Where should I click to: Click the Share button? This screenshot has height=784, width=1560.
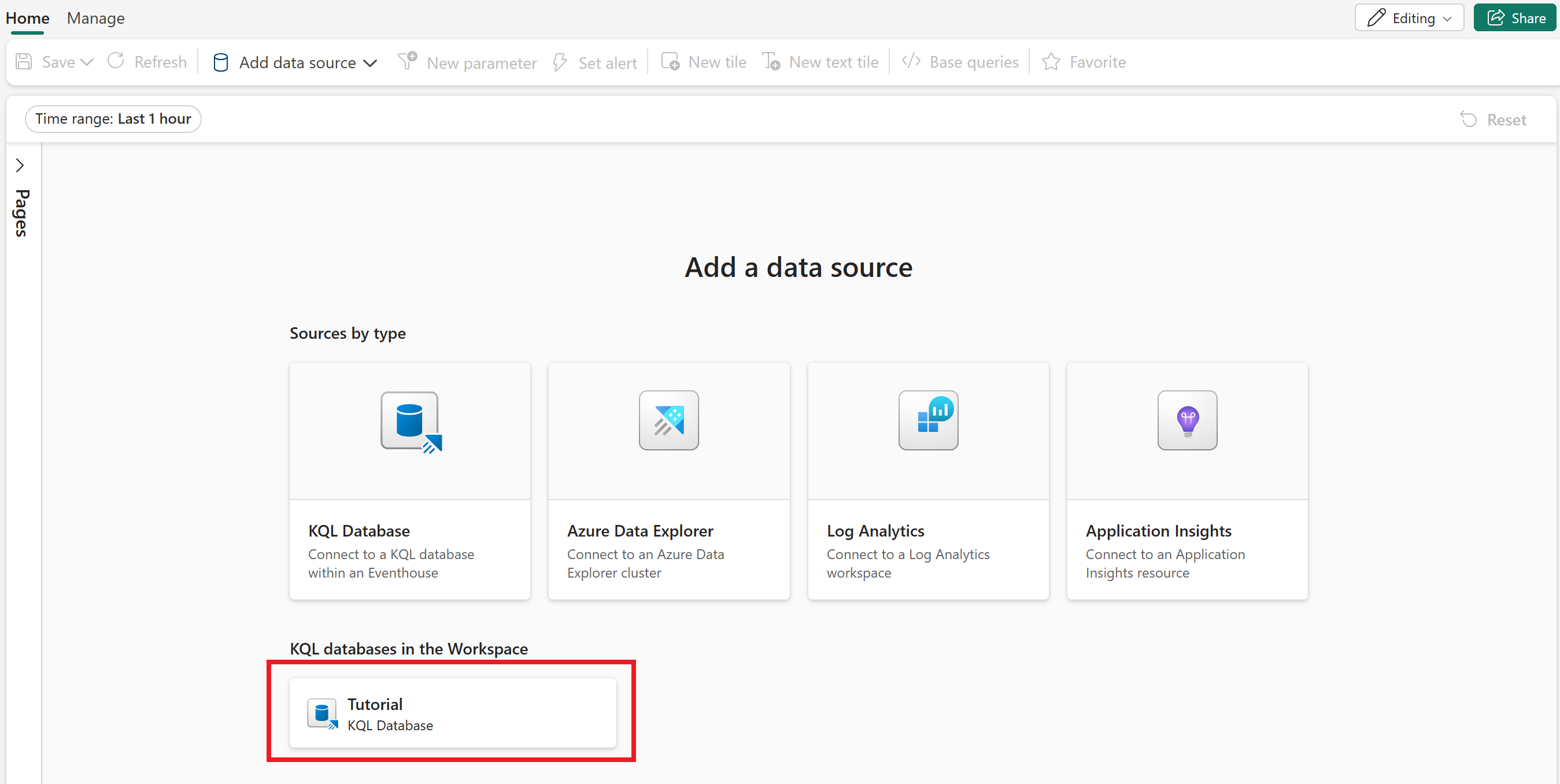pyautogui.click(x=1515, y=18)
